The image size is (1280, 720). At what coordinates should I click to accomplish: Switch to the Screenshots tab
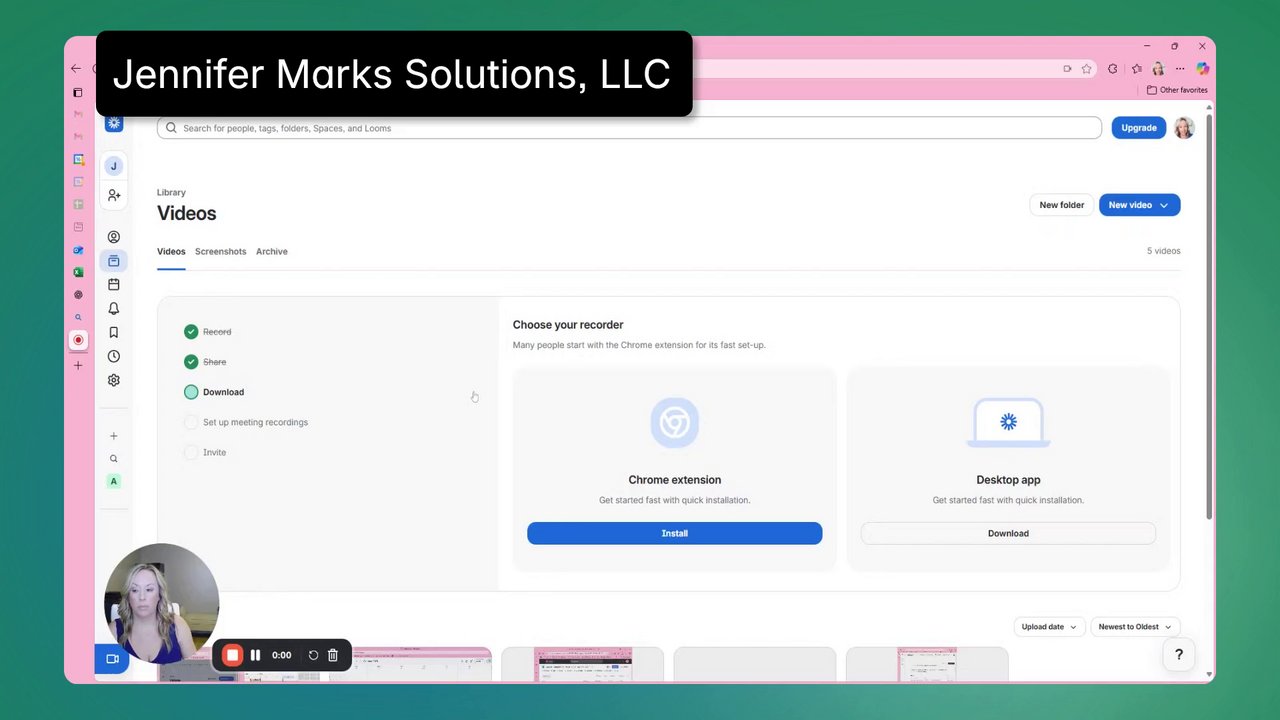220,252
